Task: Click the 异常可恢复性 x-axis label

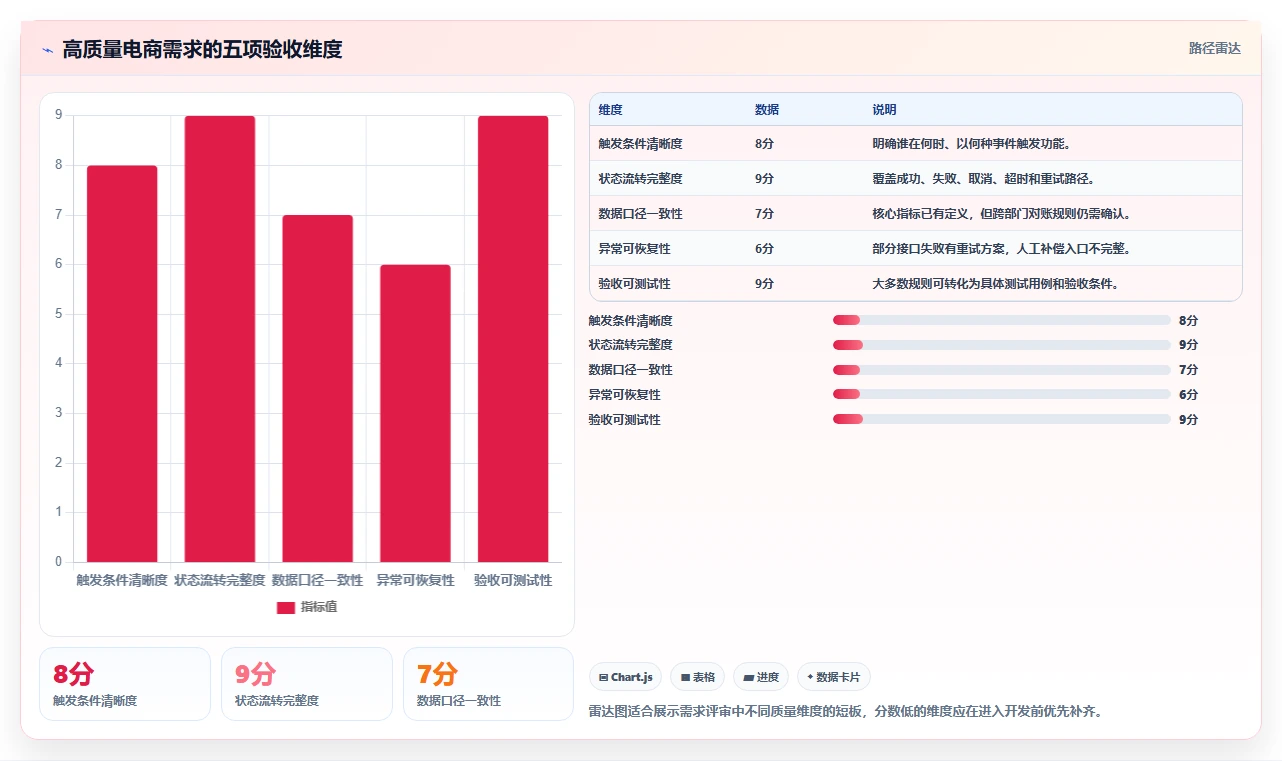Action: click(415, 580)
